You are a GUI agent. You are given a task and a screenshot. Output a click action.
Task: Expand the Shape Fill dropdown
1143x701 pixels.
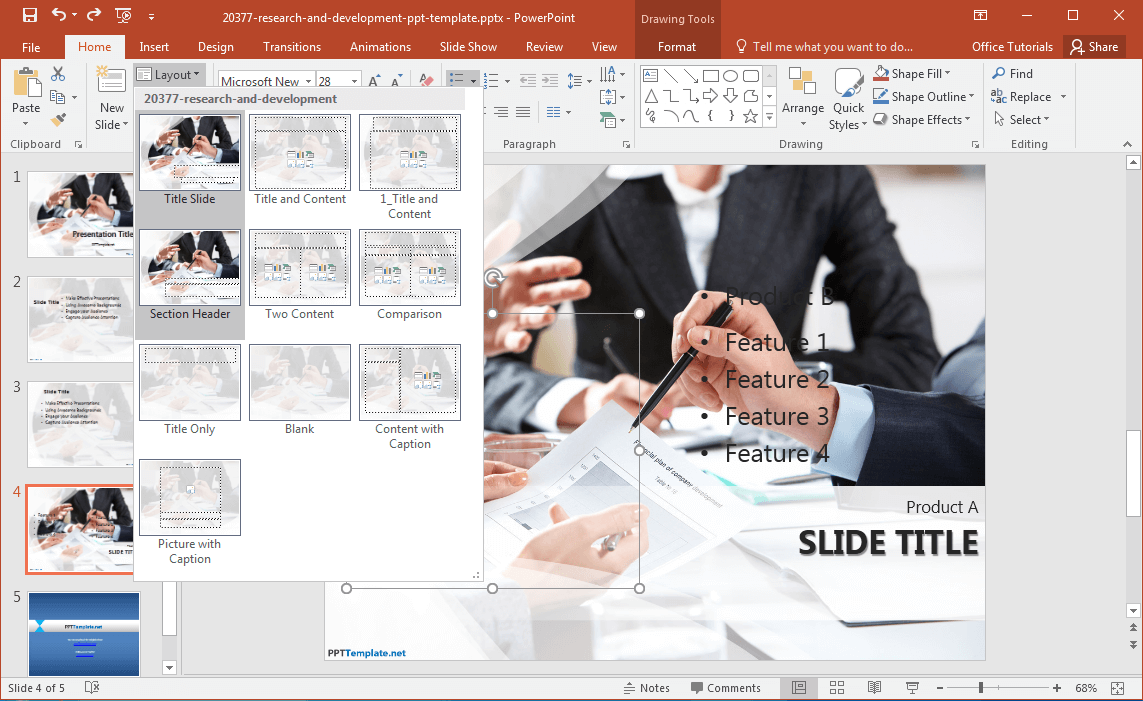tap(947, 74)
